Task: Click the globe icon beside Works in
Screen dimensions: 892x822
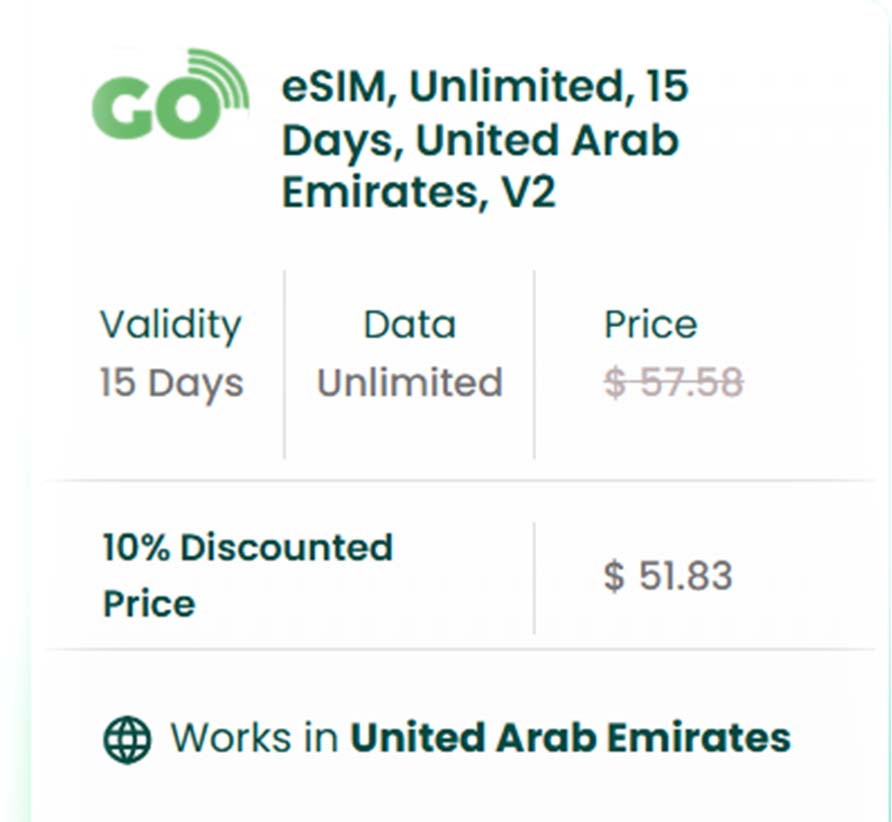Action: point(127,740)
